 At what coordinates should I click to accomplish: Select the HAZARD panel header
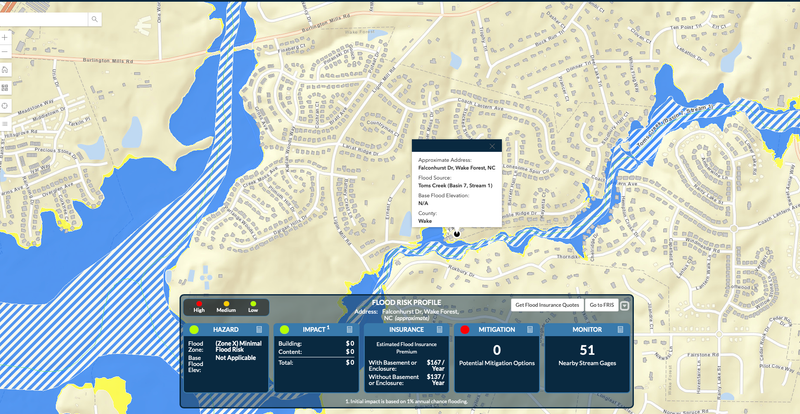point(226,330)
